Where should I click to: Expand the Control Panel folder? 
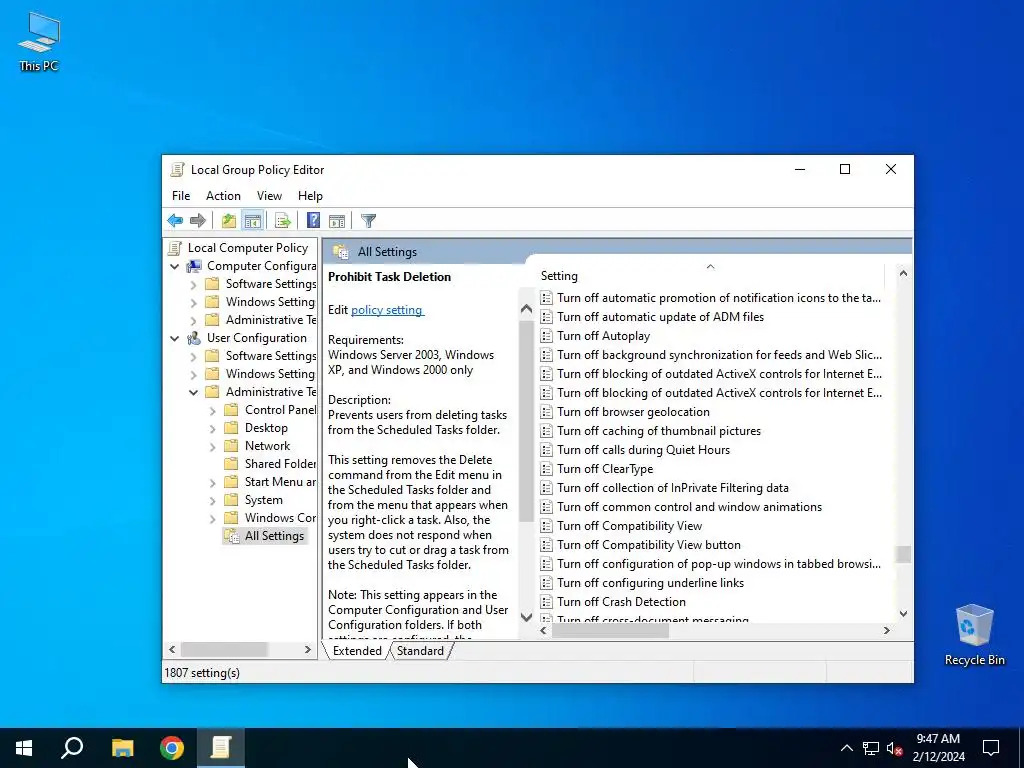click(212, 410)
